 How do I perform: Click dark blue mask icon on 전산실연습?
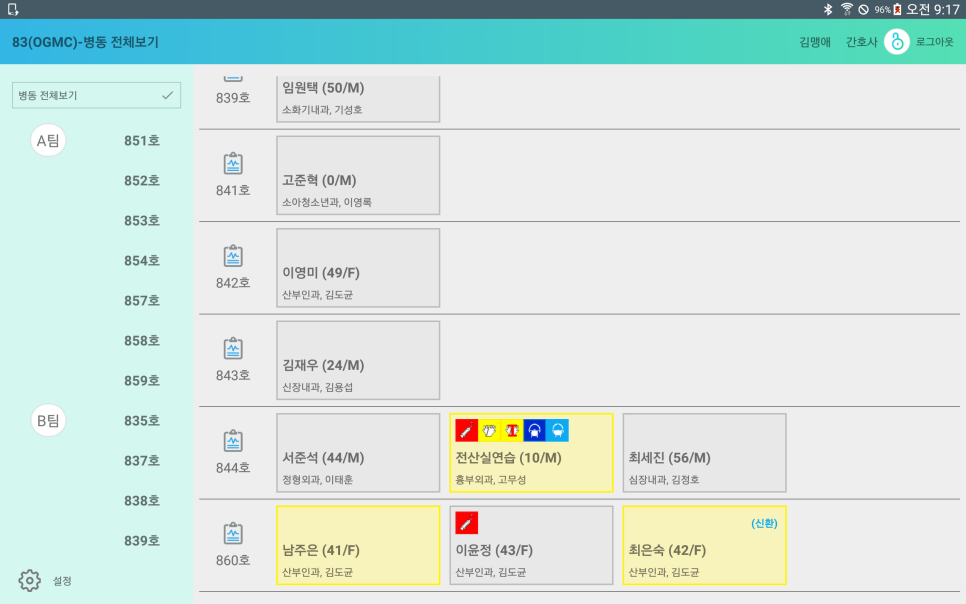tap(534, 430)
